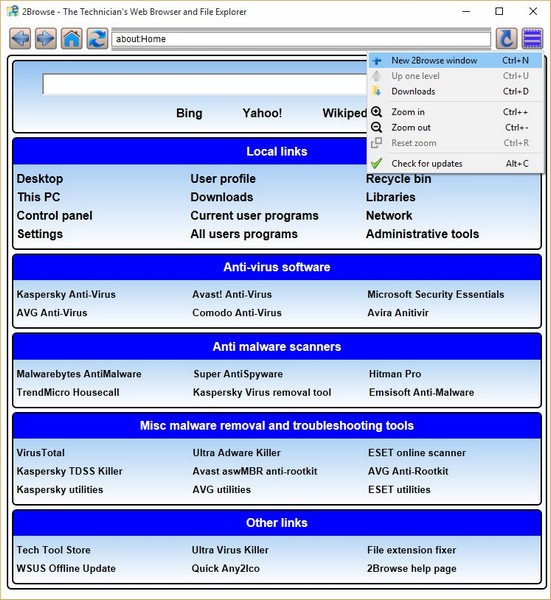Open WSUS Offline Update link
Viewport: 551px width, 600px height.
pos(66,568)
